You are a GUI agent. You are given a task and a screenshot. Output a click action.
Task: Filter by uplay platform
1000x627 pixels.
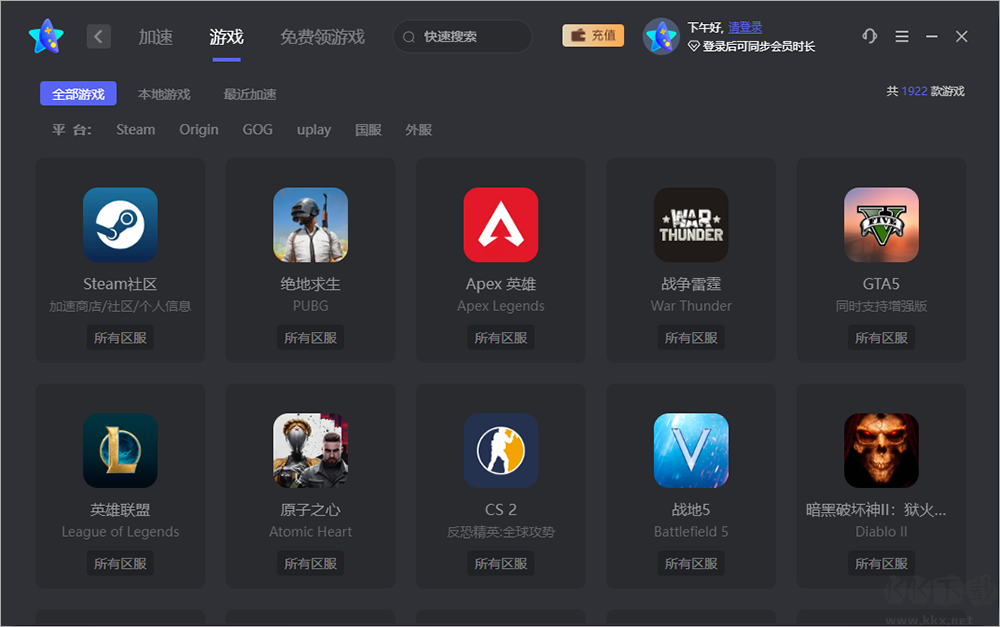tap(314, 129)
